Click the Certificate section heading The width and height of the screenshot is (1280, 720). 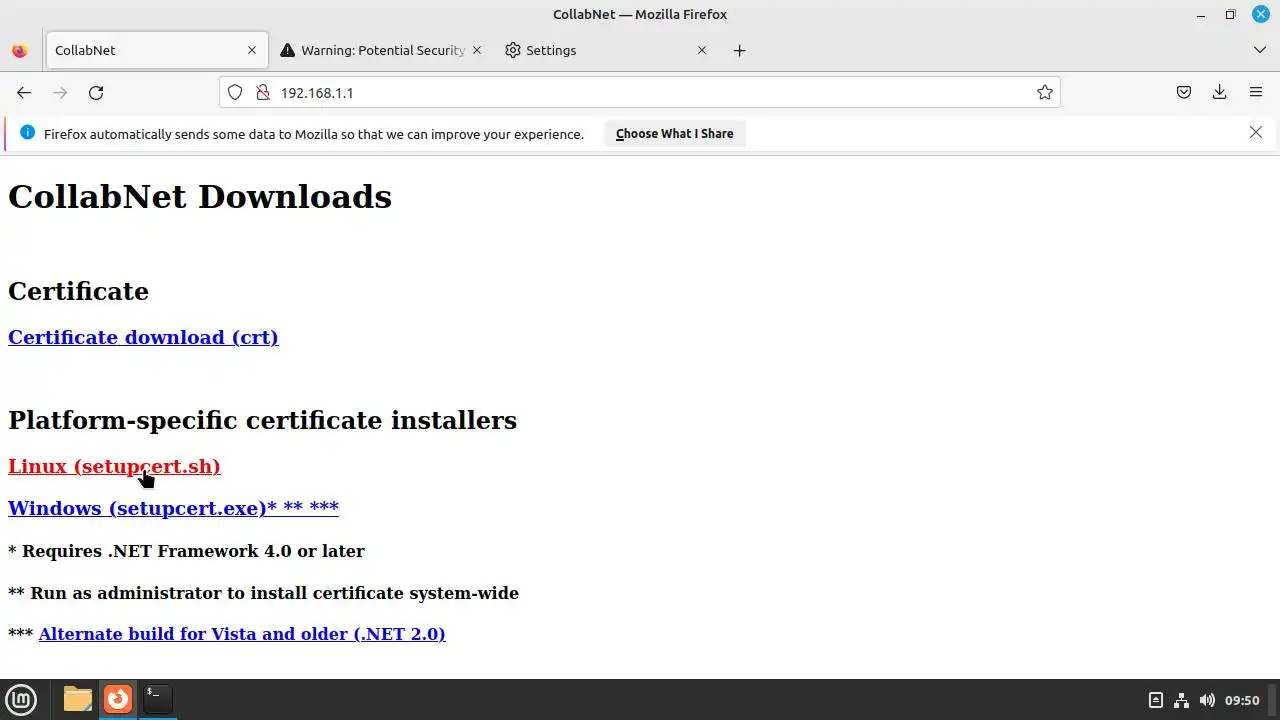(78, 291)
